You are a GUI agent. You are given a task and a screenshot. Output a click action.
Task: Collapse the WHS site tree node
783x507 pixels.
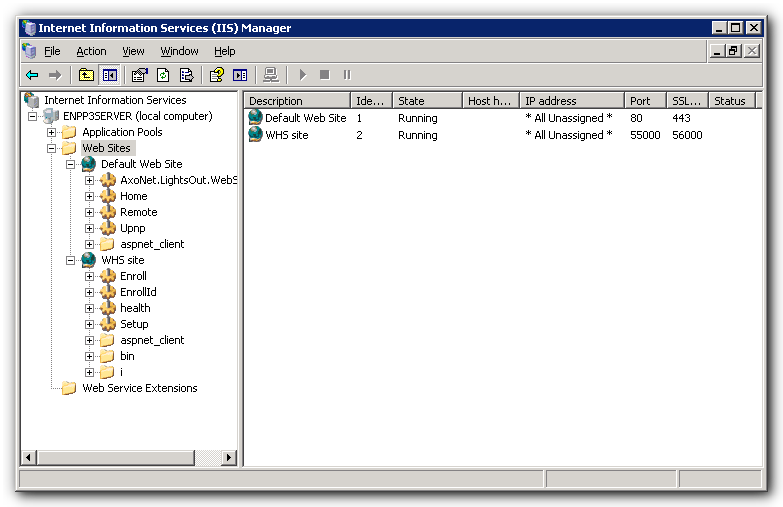tap(70, 260)
